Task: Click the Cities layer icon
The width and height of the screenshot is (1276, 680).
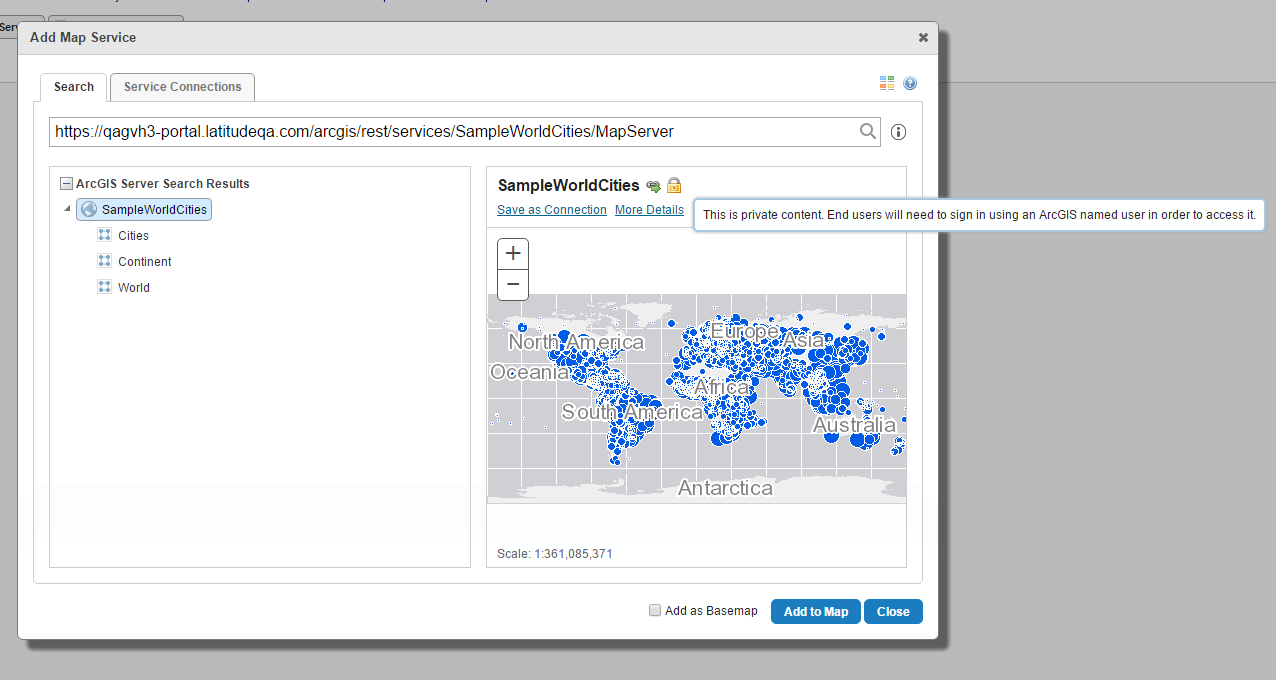Action: click(x=104, y=235)
